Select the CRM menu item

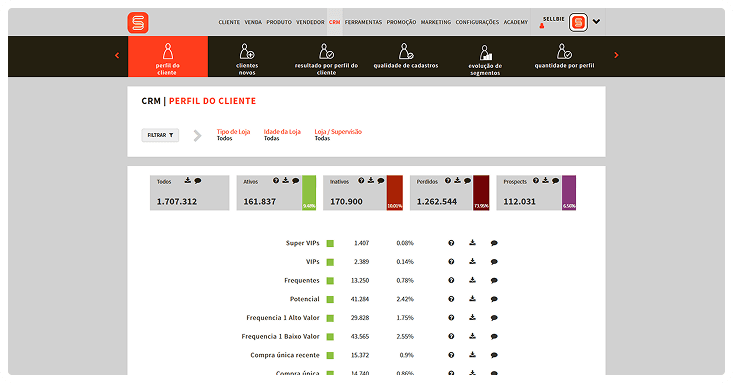[334, 22]
